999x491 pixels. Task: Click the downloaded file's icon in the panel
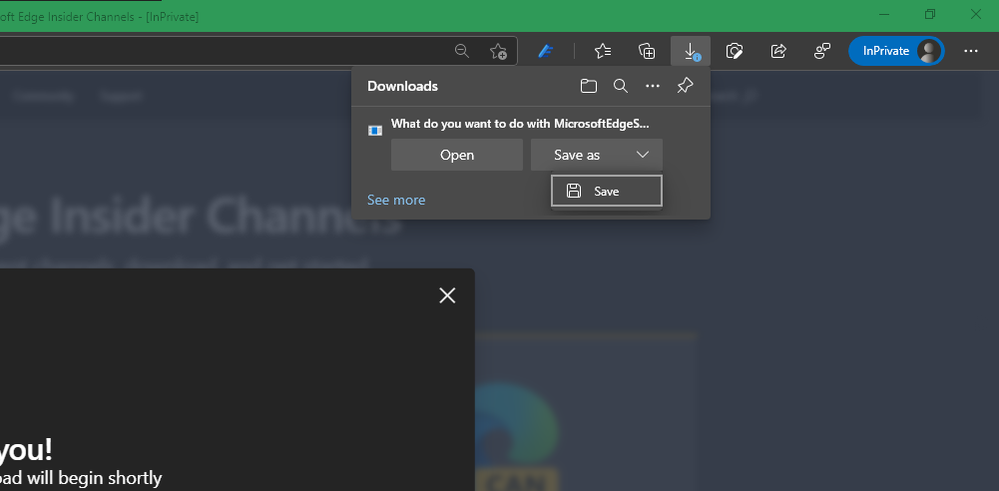click(375, 131)
